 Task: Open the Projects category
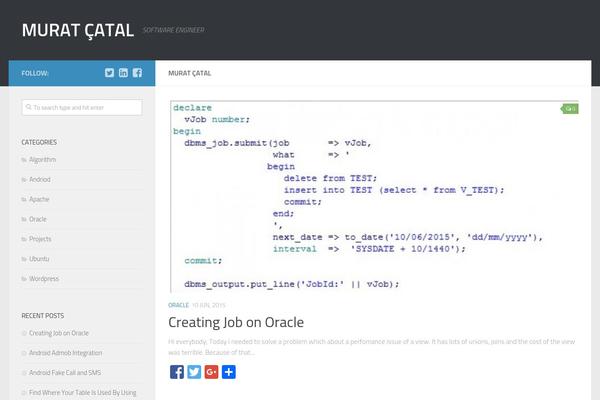[x=40, y=239]
